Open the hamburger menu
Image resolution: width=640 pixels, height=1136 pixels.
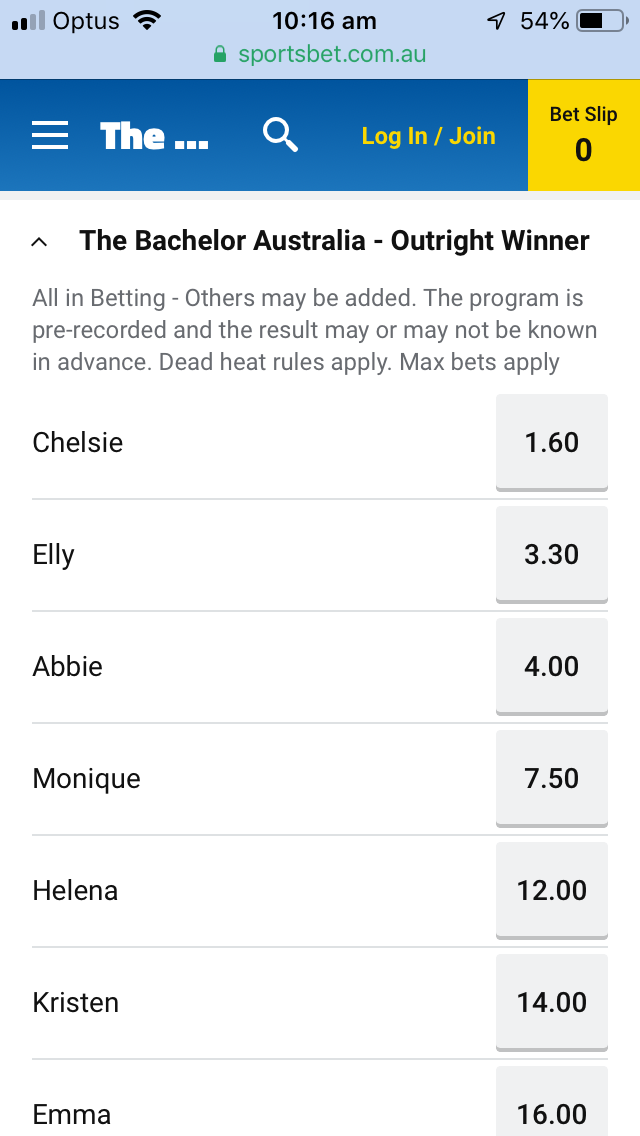click(x=50, y=135)
